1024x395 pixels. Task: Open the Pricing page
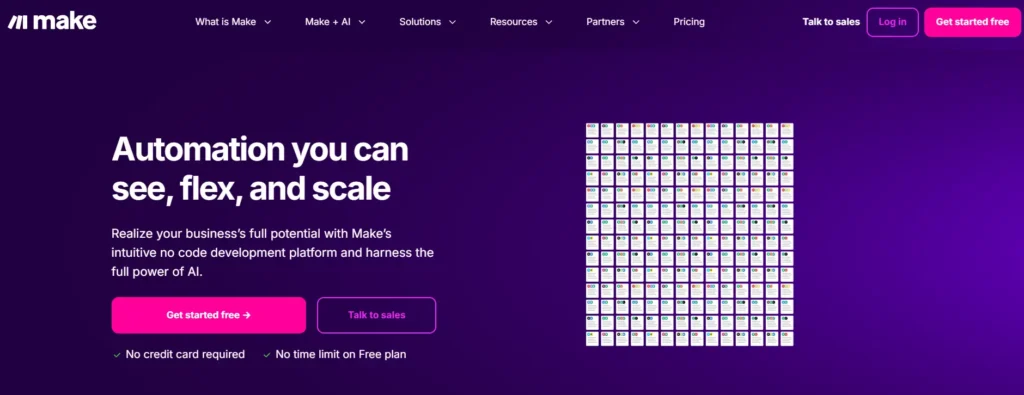point(689,22)
